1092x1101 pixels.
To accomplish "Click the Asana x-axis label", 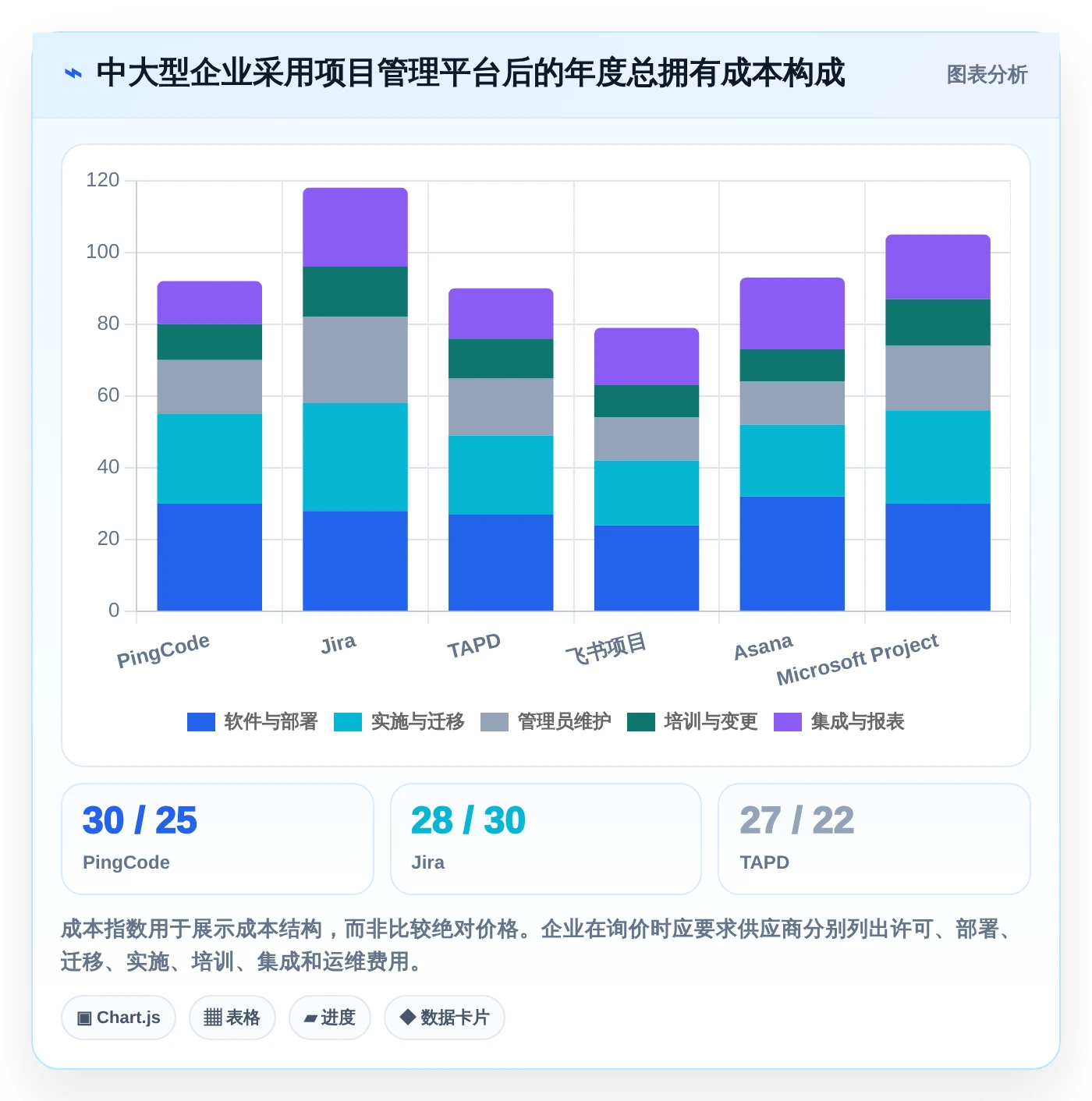I will tap(763, 646).
